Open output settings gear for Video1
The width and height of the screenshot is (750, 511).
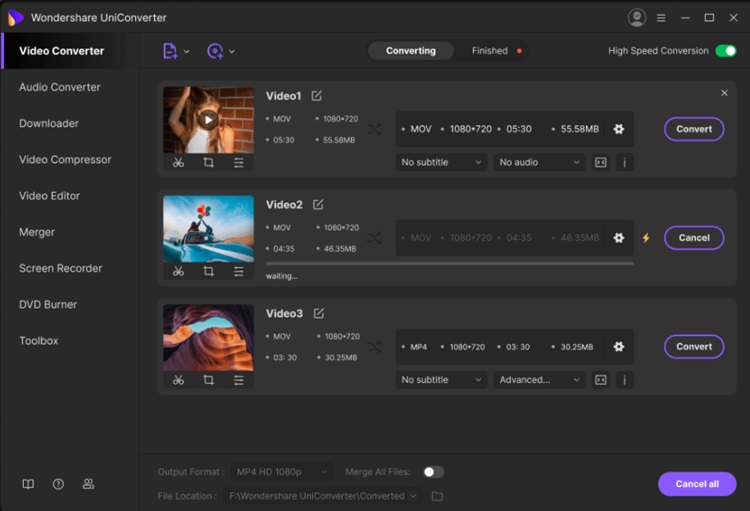coord(618,129)
